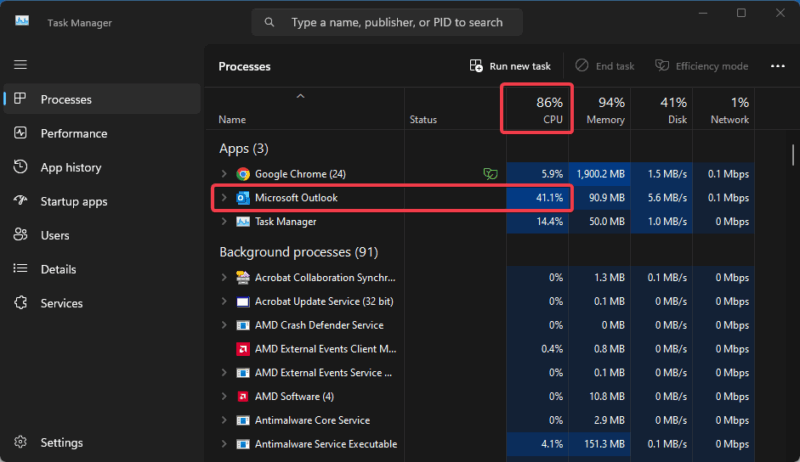
Task: Click the AMD External Events Client red icon
Action: click(243, 349)
